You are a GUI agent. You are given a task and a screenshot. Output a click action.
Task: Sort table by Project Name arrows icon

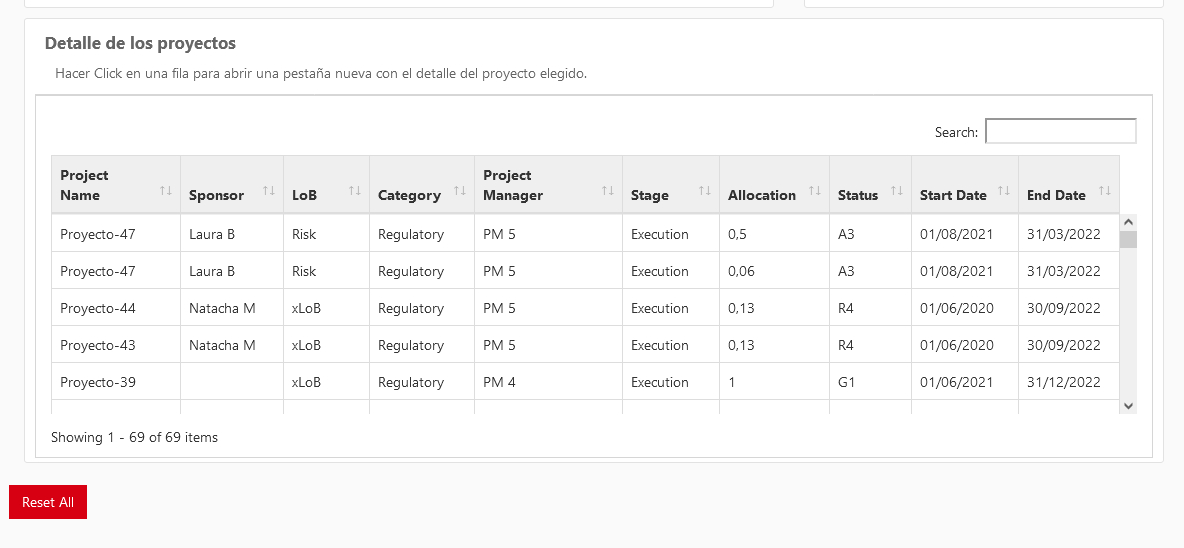[166, 190]
